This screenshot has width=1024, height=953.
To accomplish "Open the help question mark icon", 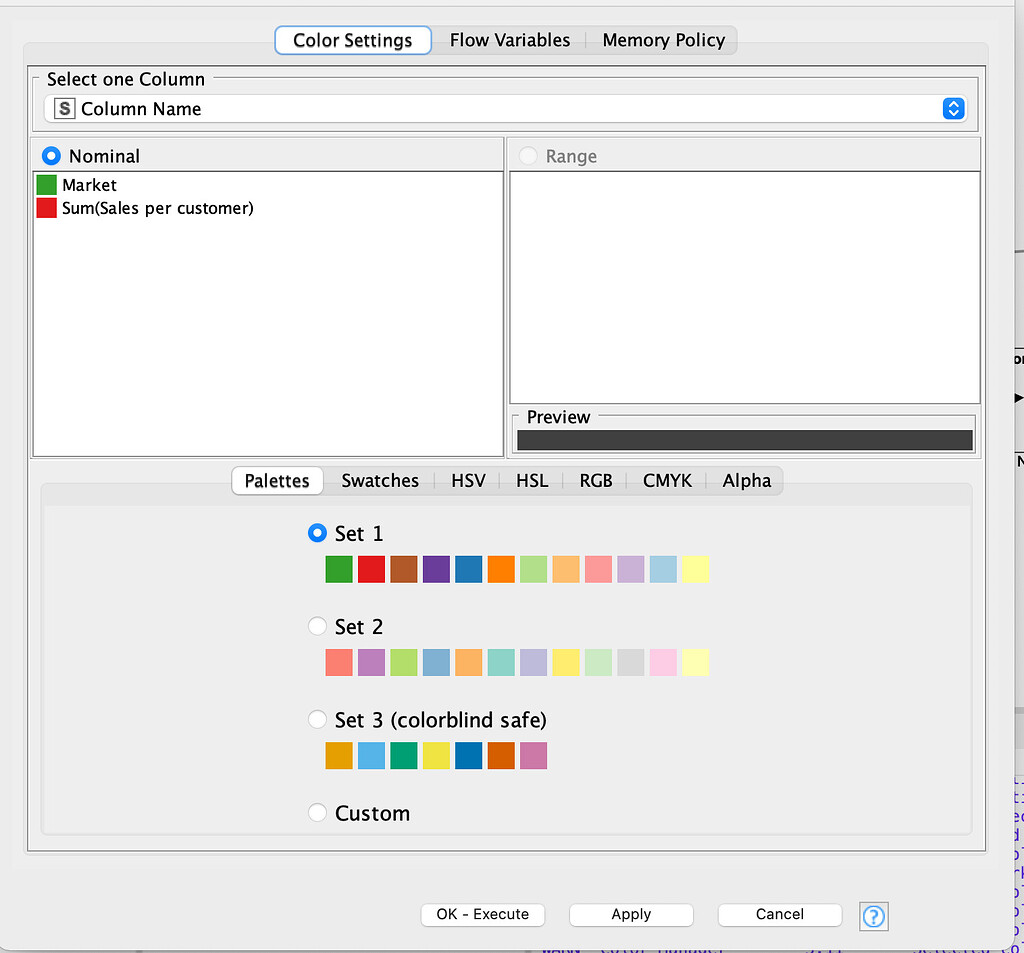I will tap(873, 916).
